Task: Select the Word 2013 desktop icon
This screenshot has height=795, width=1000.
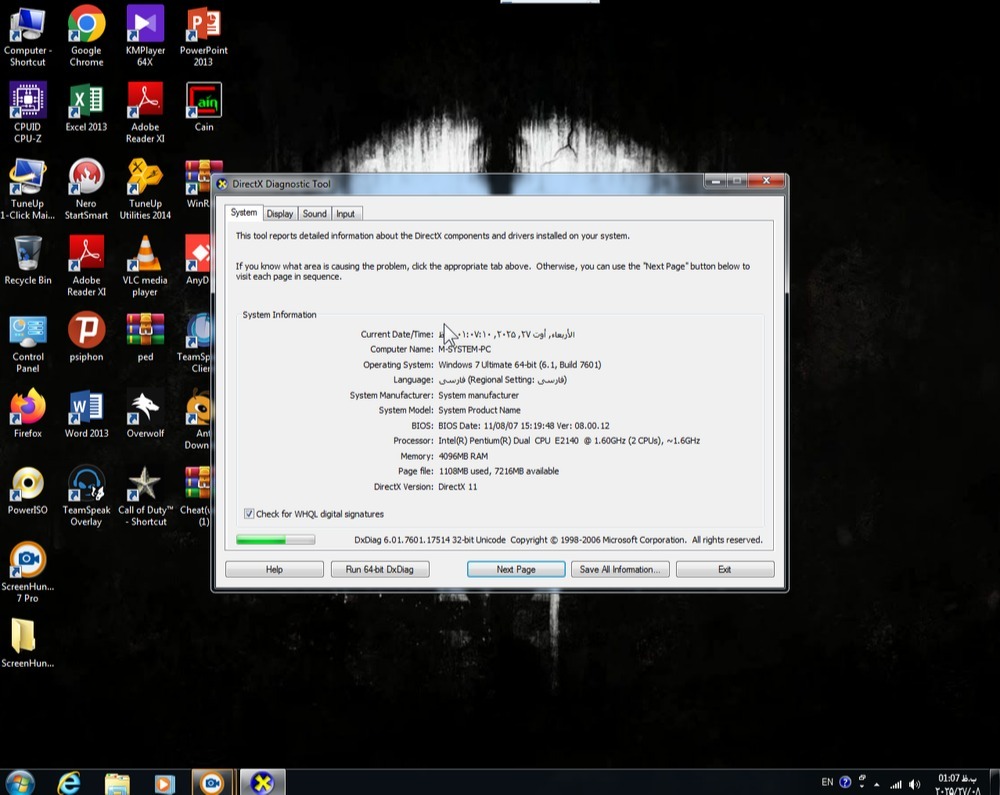Action: pyautogui.click(x=86, y=413)
